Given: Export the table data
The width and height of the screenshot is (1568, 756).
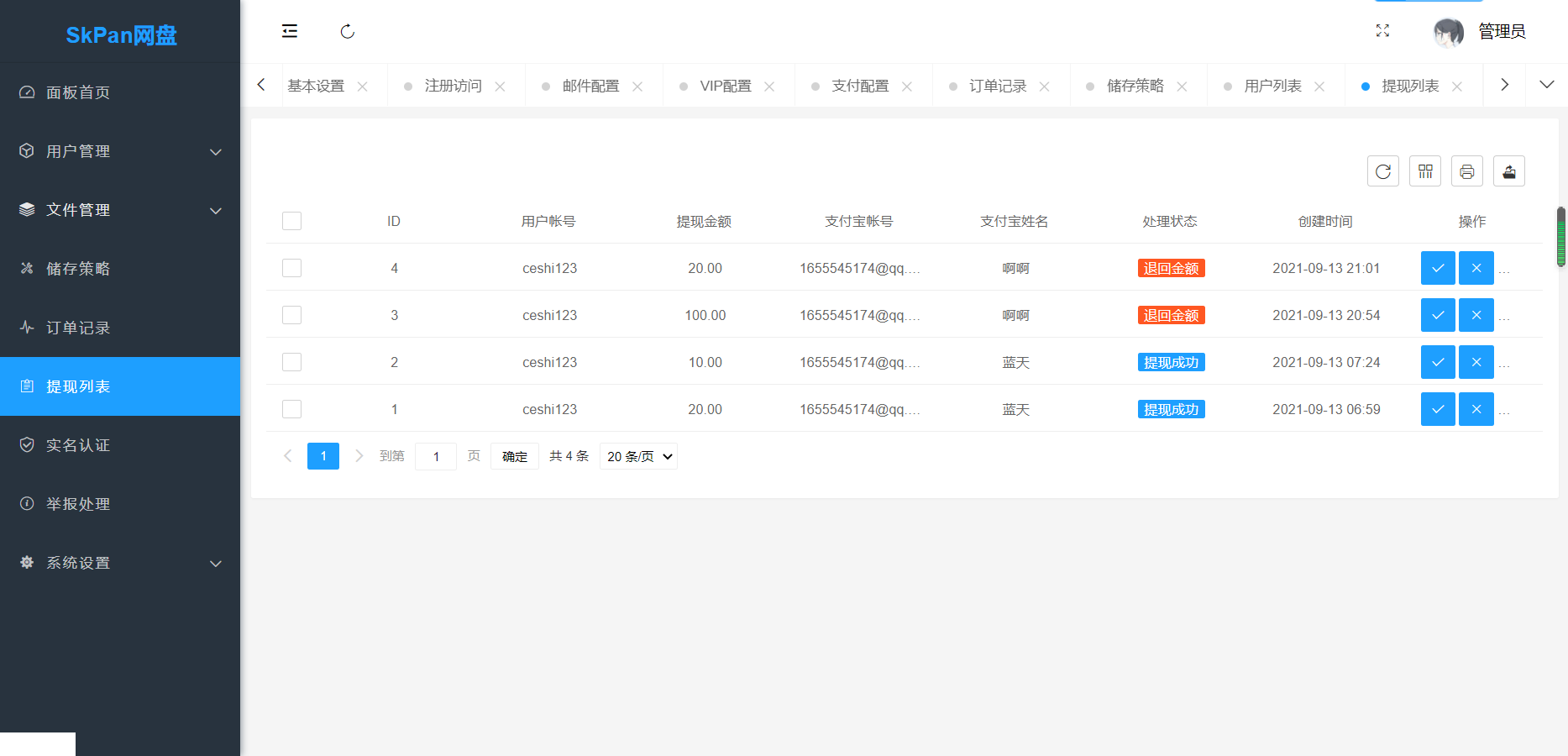Looking at the screenshot, I should [x=1508, y=171].
